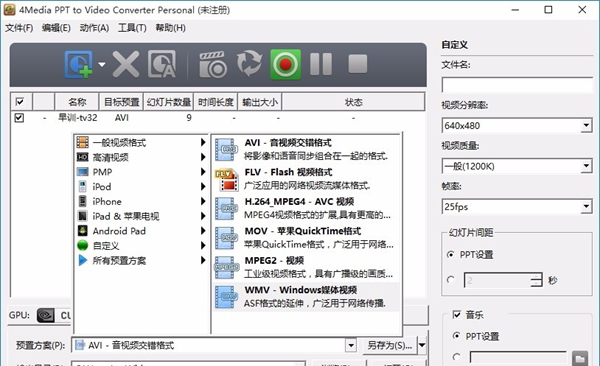Toggle the checkbox for the 早训-tv32 row
Image resolution: width=600 pixels, height=366 pixels.
click(19, 118)
